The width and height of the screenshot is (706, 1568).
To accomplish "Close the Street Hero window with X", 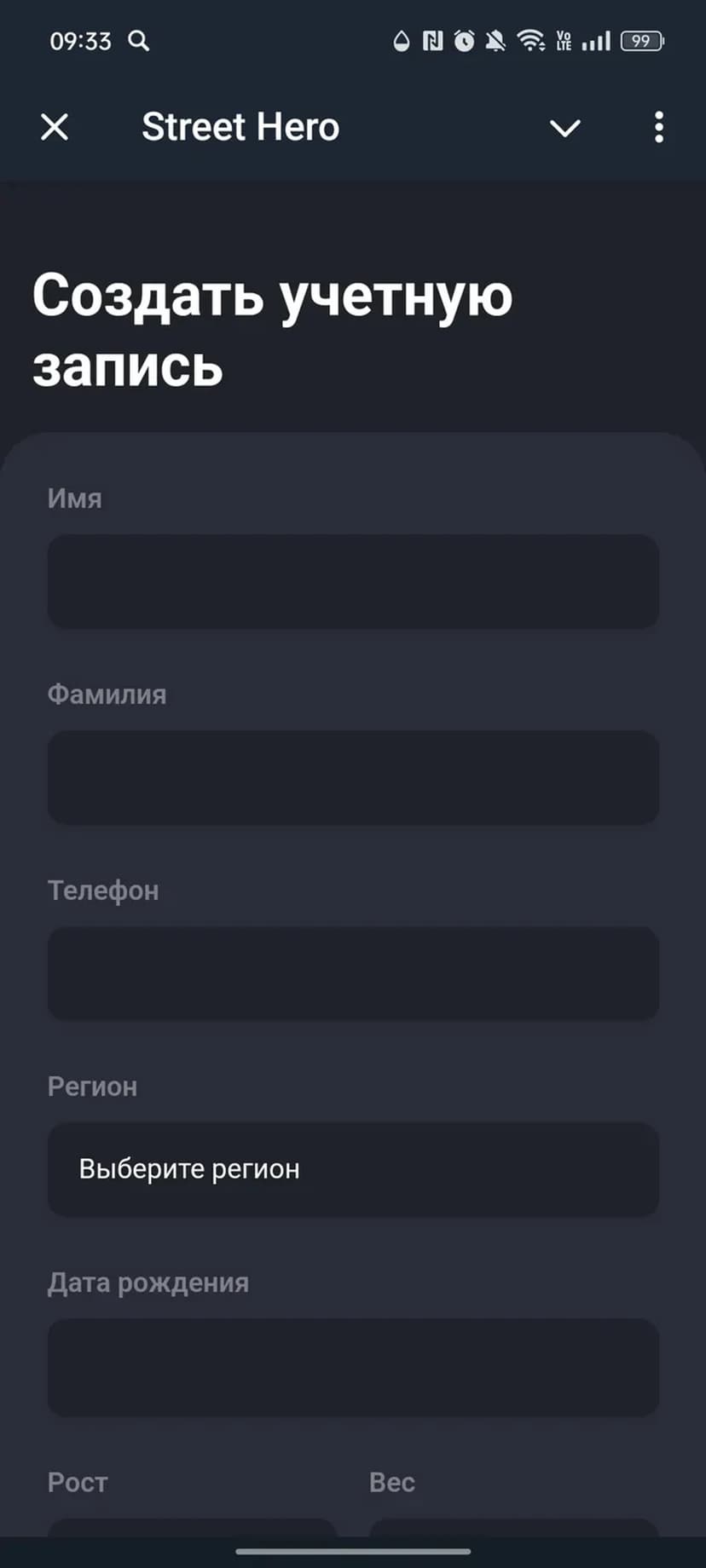I will point(55,128).
